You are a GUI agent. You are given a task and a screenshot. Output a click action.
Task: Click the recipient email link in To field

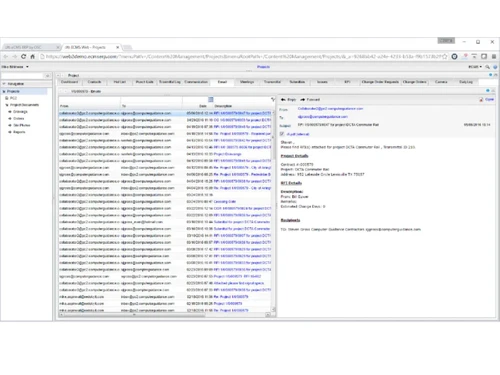pos(323,117)
